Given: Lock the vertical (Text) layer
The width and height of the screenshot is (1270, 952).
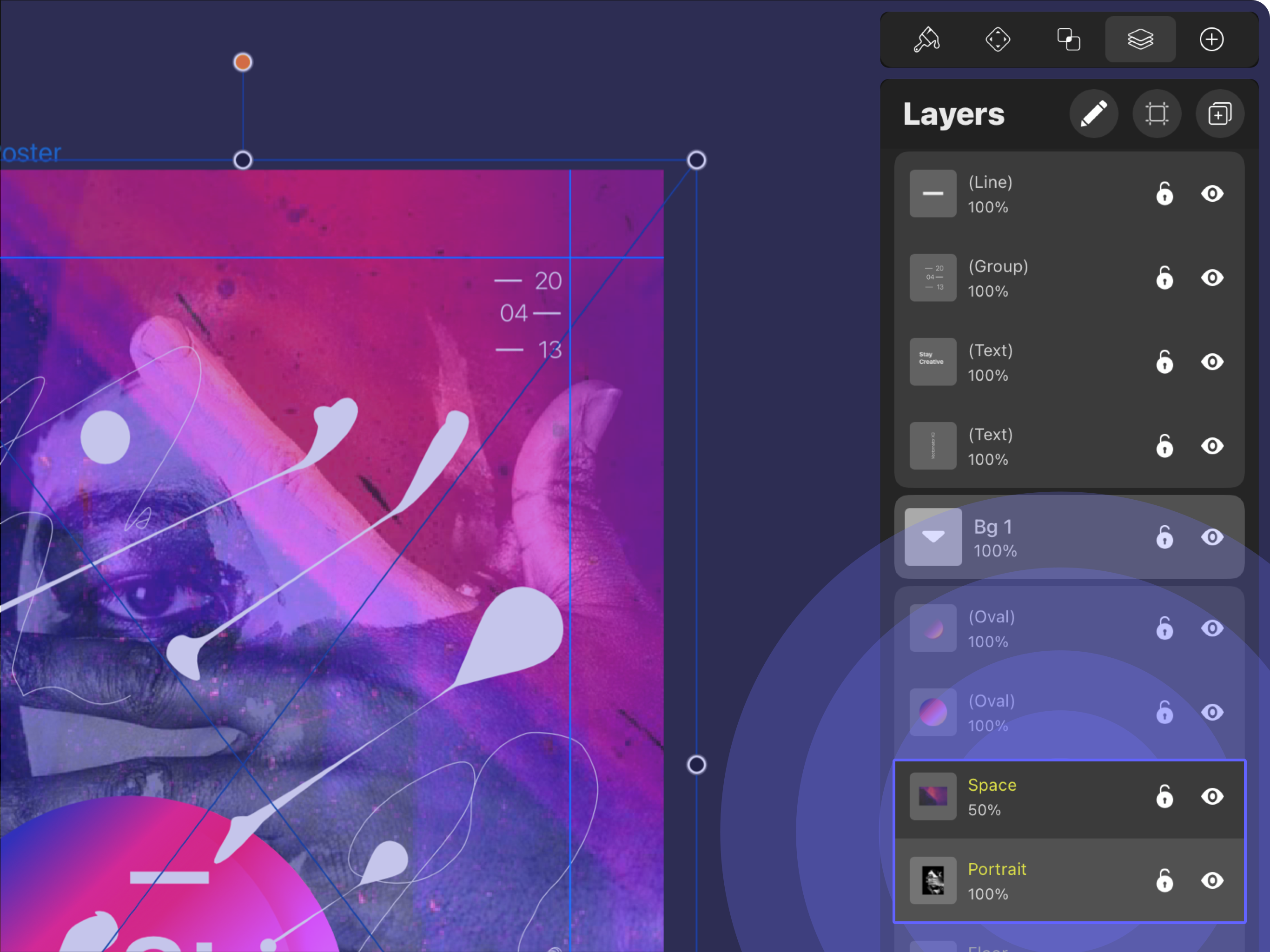Looking at the screenshot, I should tap(1164, 446).
